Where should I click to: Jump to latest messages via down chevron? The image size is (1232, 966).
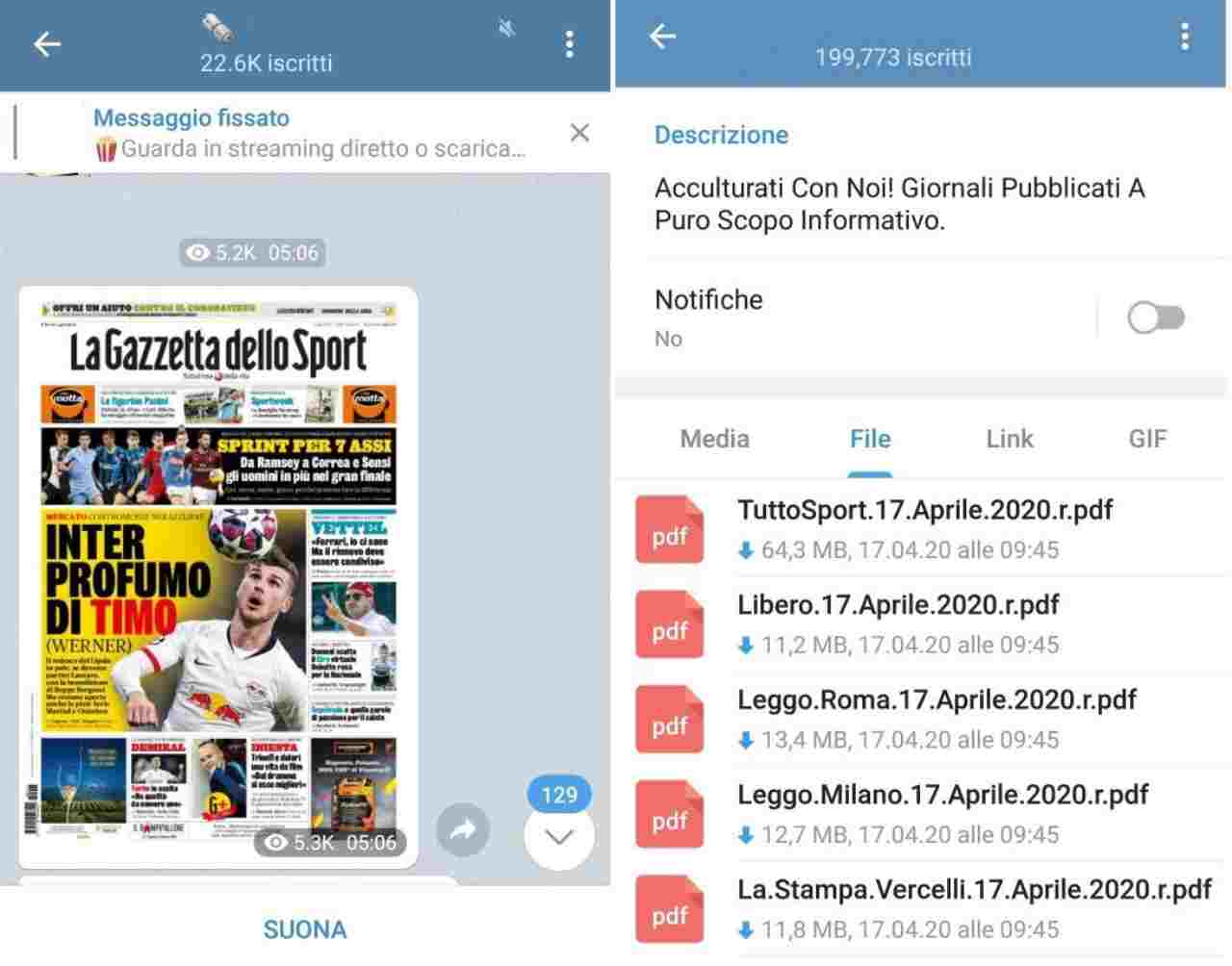pos(559,836)
